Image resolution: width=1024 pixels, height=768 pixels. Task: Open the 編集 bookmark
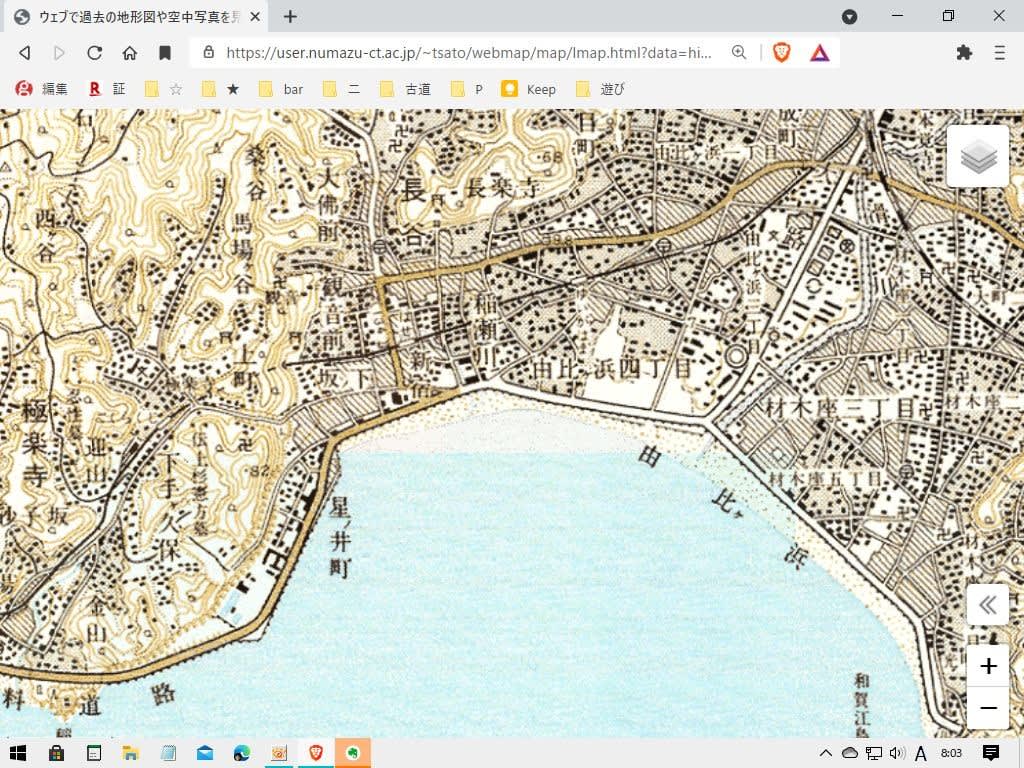tap(42, 89)
